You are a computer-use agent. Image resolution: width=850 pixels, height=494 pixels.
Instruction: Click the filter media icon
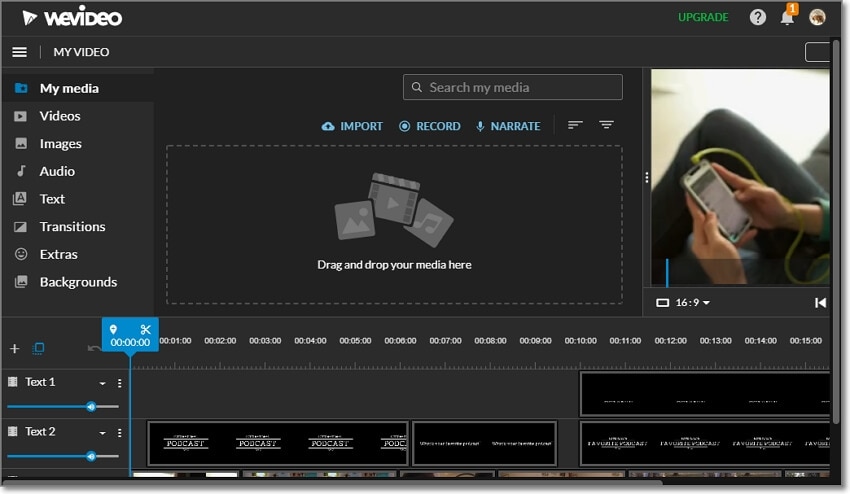tap(606, 125)
